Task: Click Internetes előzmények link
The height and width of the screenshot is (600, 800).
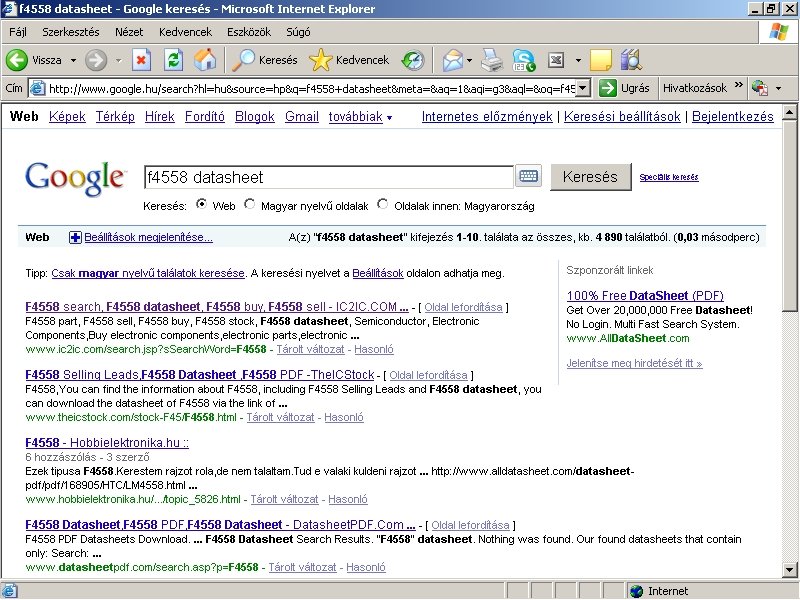Action: coord(487,117)
